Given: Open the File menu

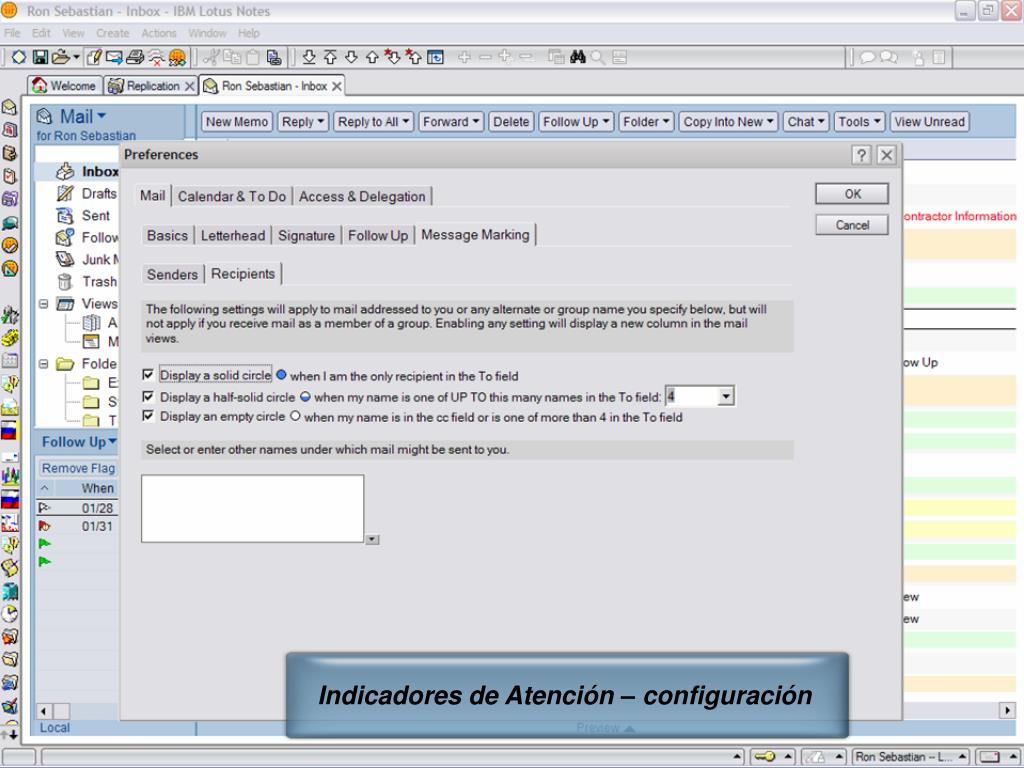Looking at the screenshot, I should tap(12, 33).
